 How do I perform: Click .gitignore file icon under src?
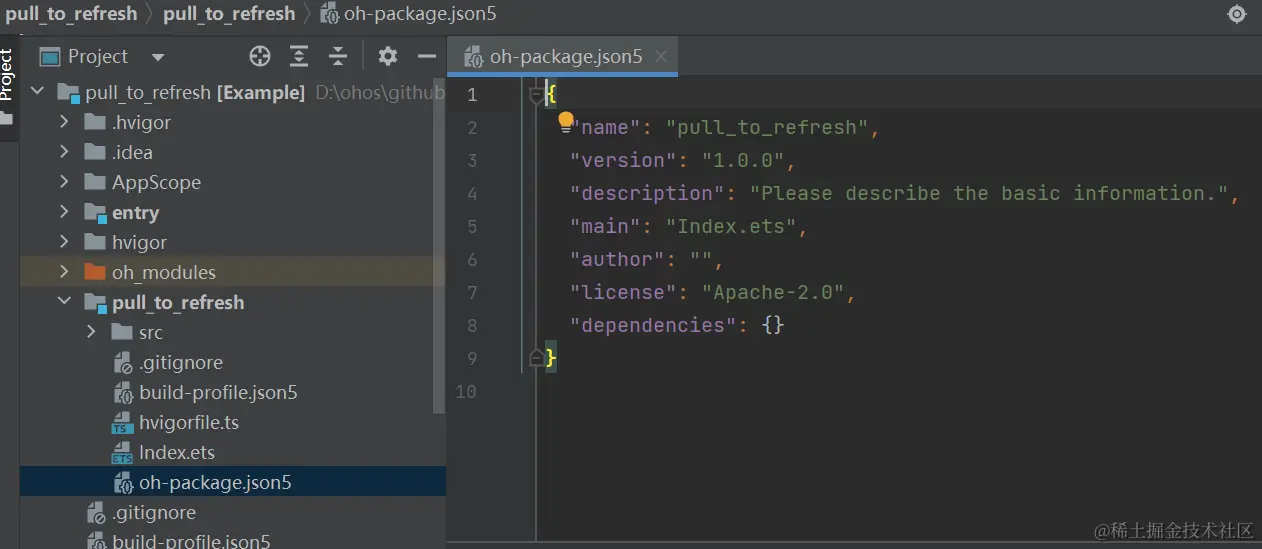[123, 363]
